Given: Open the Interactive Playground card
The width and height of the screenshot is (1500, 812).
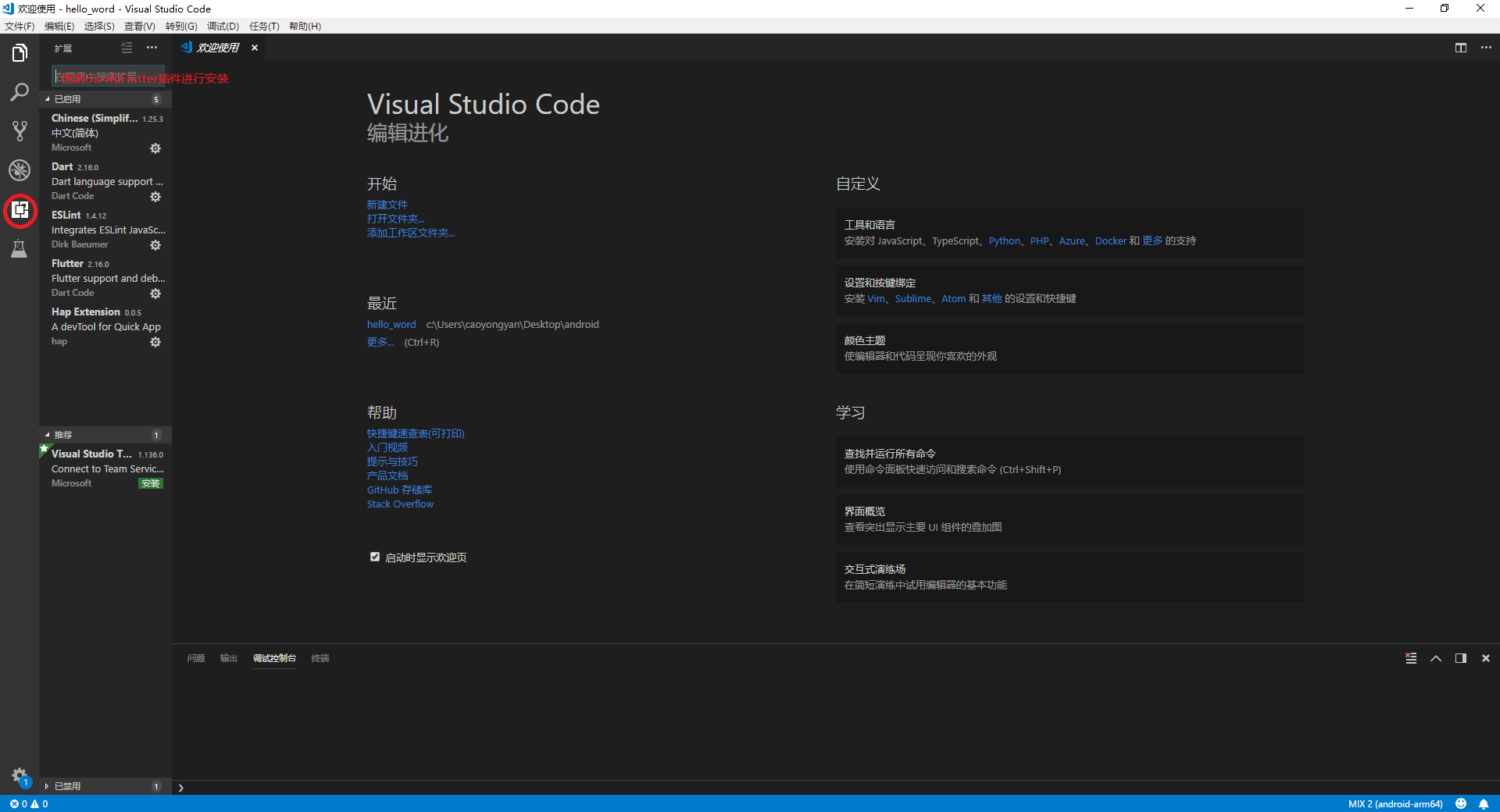Looking at the screenshot, I should click(x=1070, y=577).
